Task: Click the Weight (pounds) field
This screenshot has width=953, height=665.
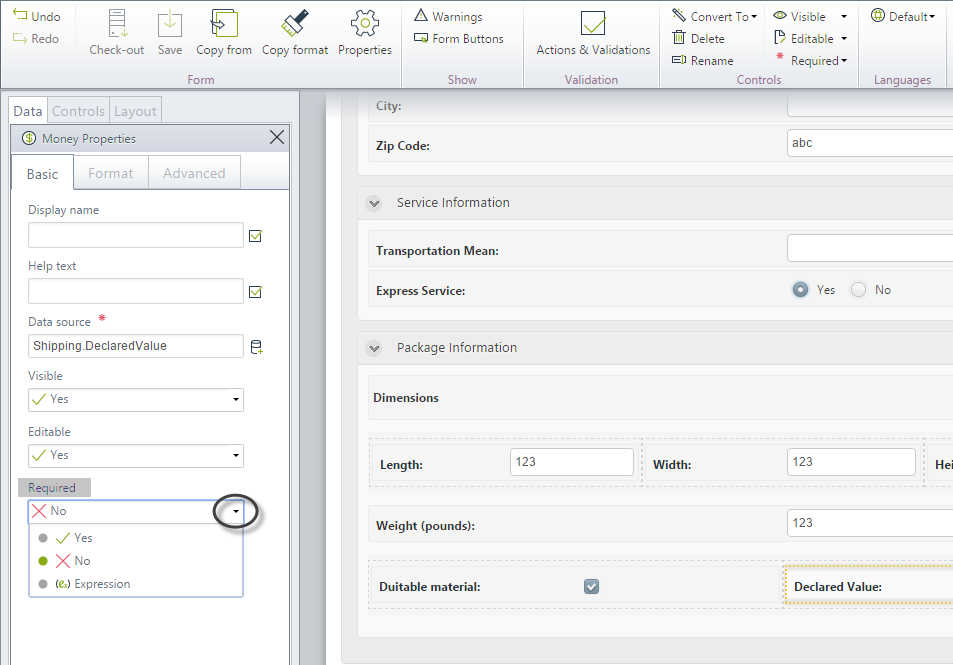Action: tap(870, 523)
